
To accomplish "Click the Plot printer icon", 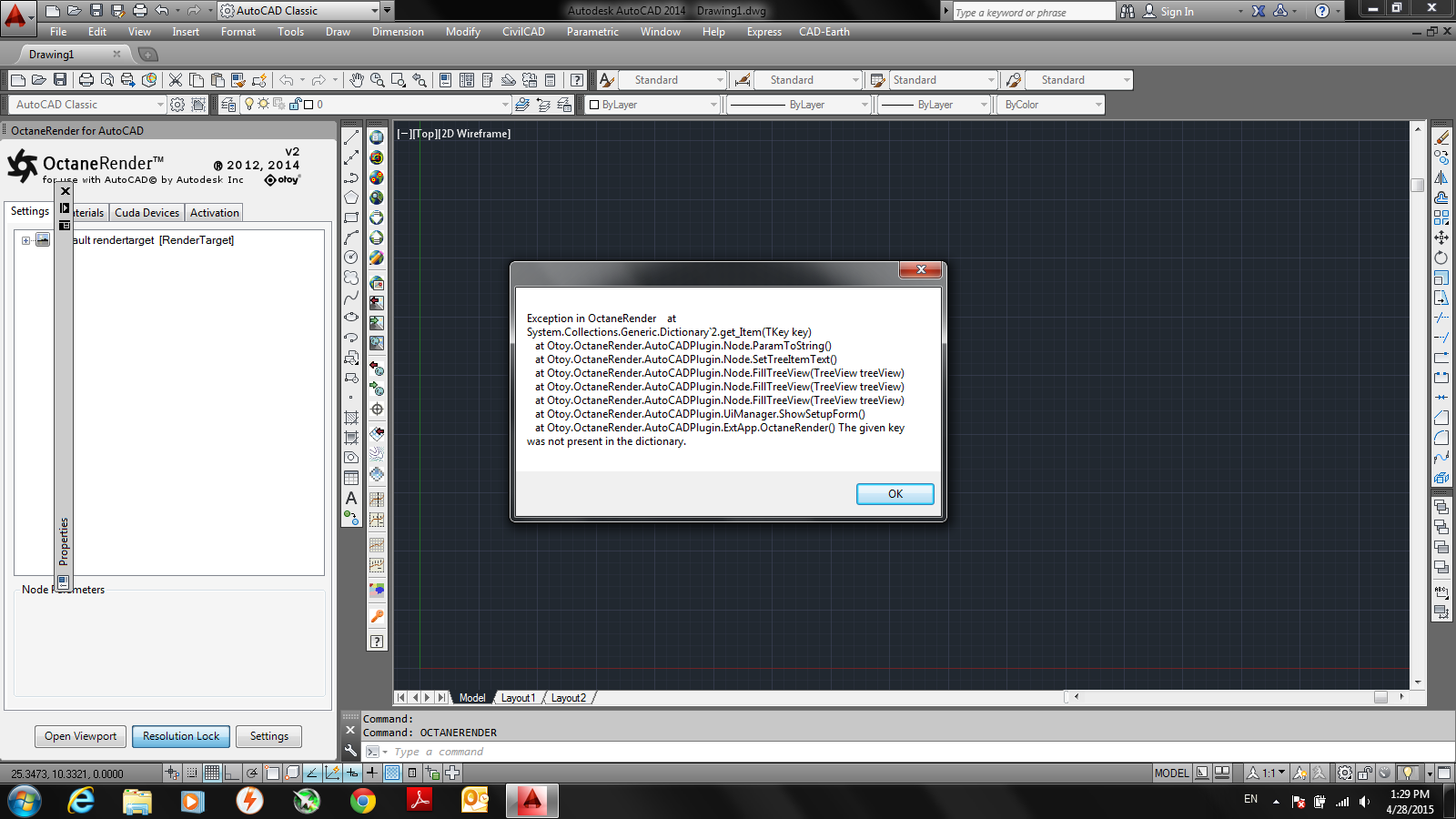I will point(86,80).
